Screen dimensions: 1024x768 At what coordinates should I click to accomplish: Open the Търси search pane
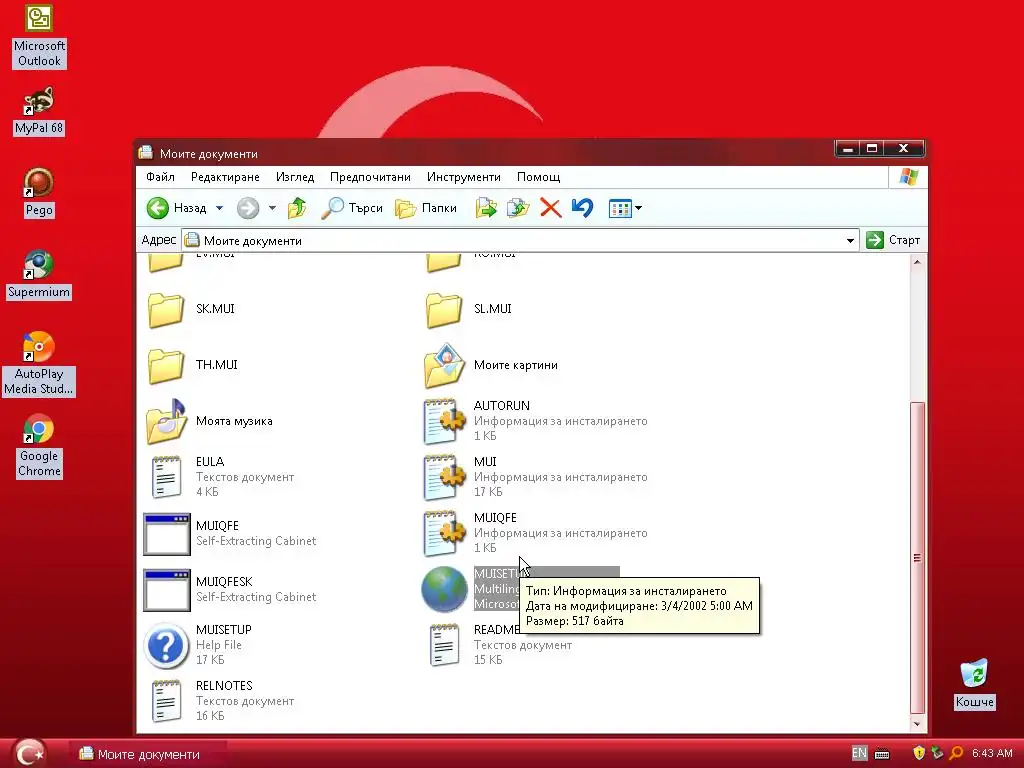click(x=351, y=208)
